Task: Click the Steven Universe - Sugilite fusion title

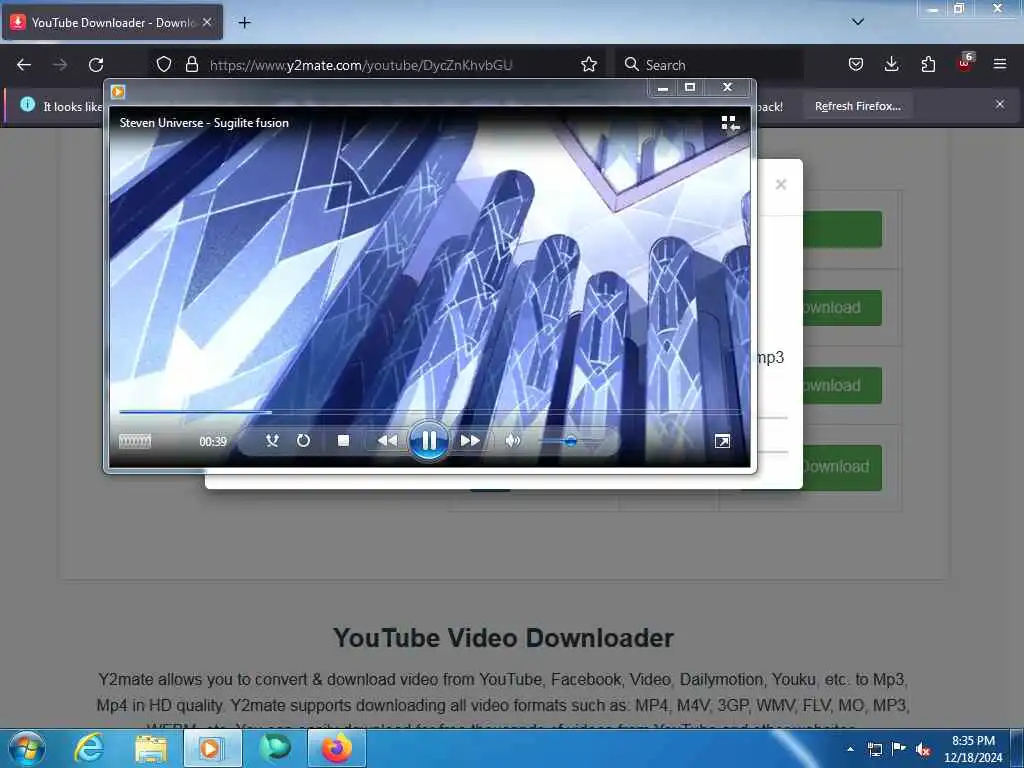Action: click(x=204, y=123)
